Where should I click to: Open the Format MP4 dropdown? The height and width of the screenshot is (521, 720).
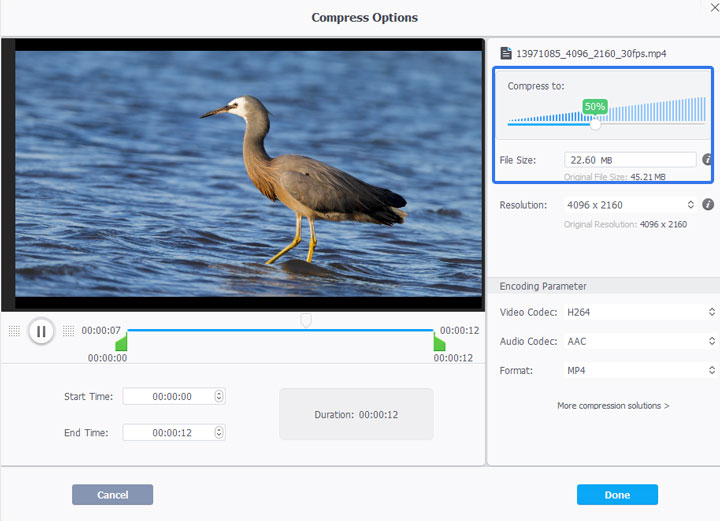click(641, 370)
